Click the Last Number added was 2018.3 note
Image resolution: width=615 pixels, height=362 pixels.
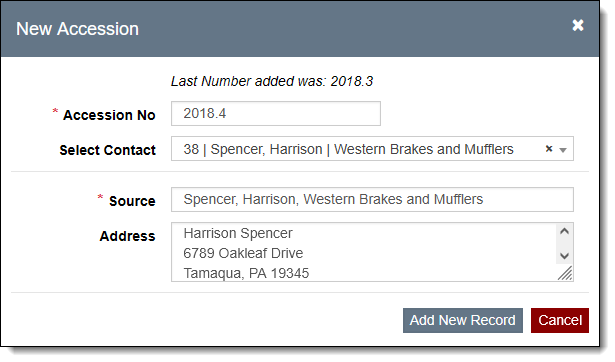[272, 81]
